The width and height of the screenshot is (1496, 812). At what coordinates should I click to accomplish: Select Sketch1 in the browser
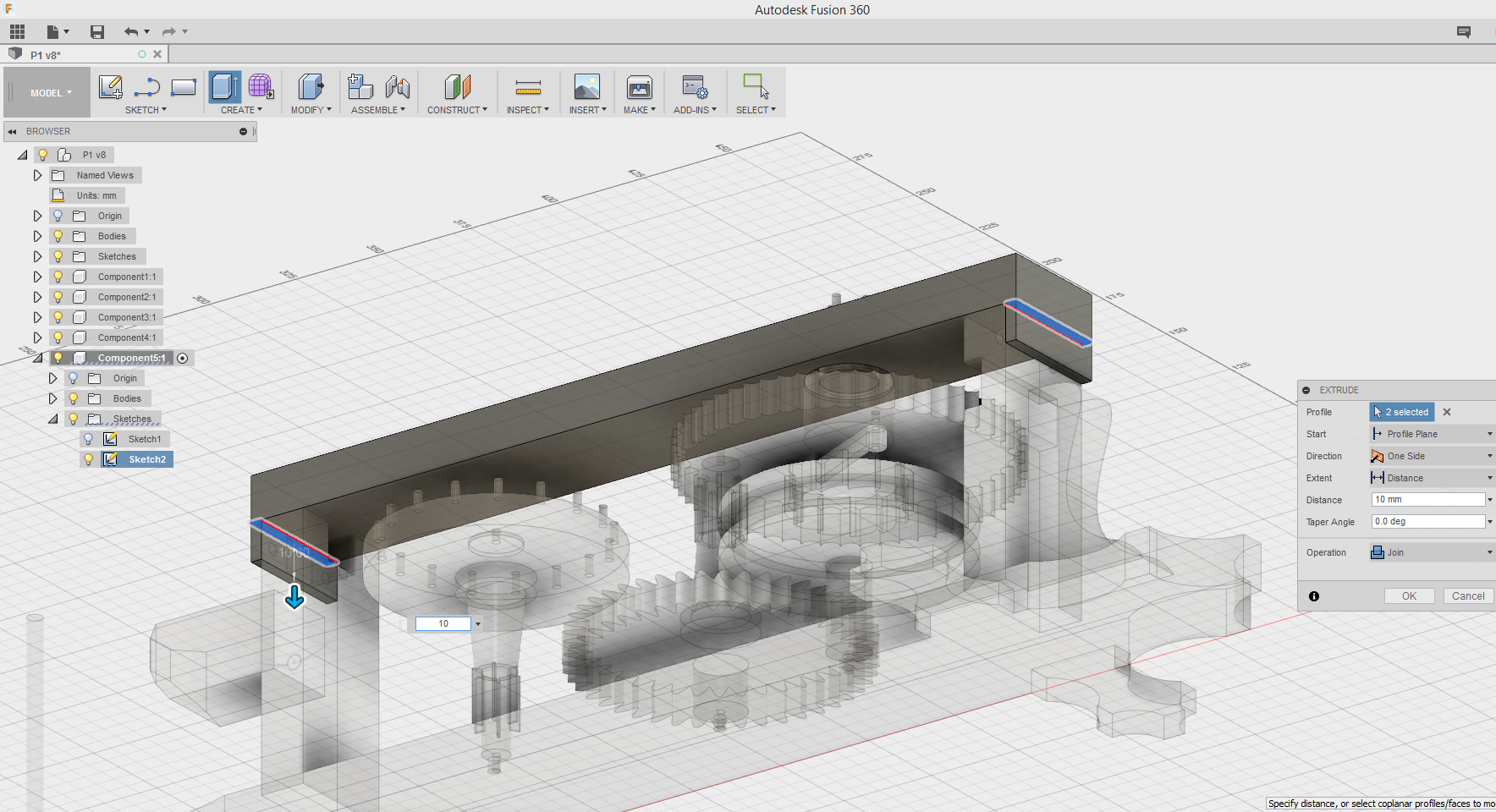[145, 439]
